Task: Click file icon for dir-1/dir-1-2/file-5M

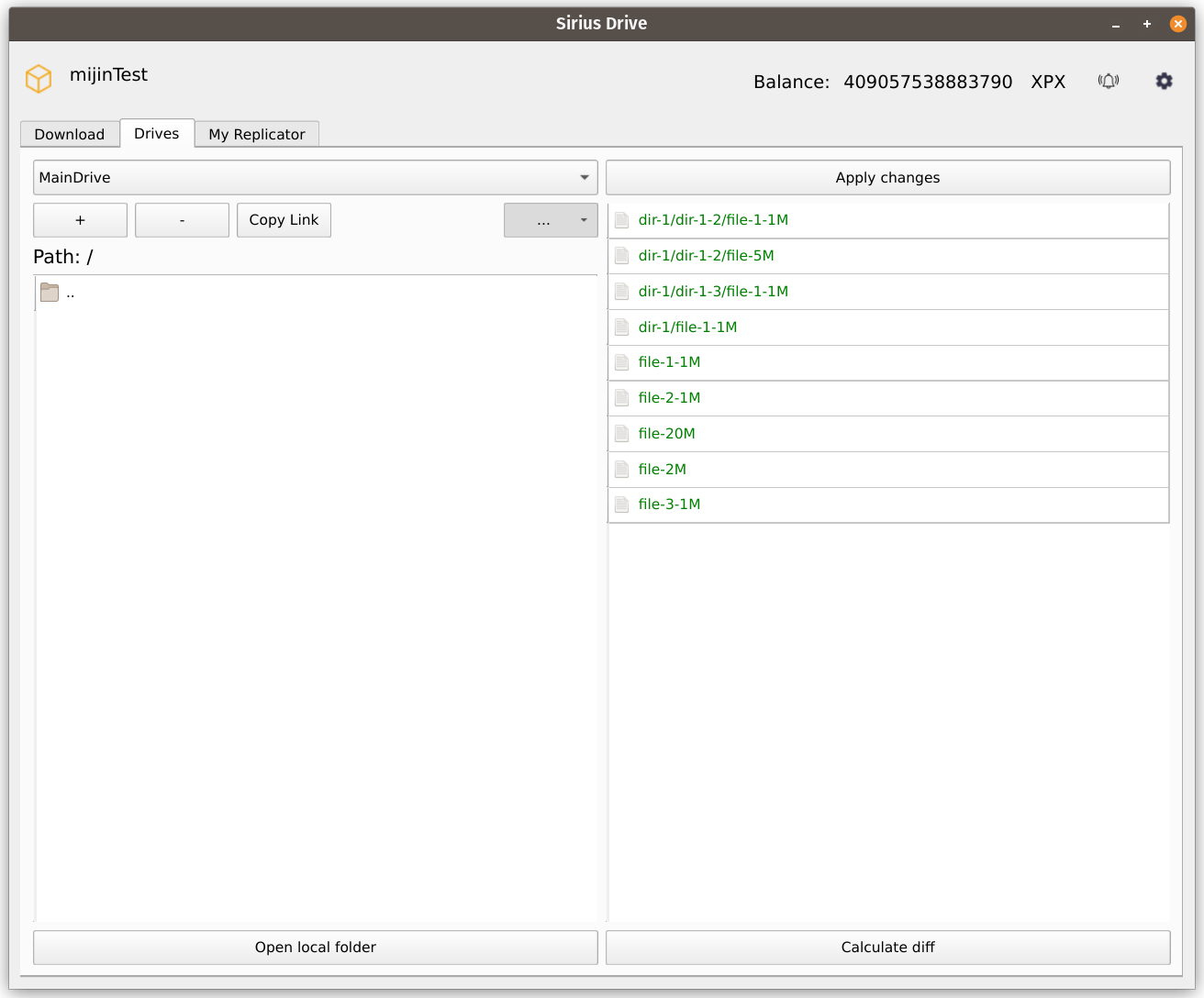Action: pos(621,256)
